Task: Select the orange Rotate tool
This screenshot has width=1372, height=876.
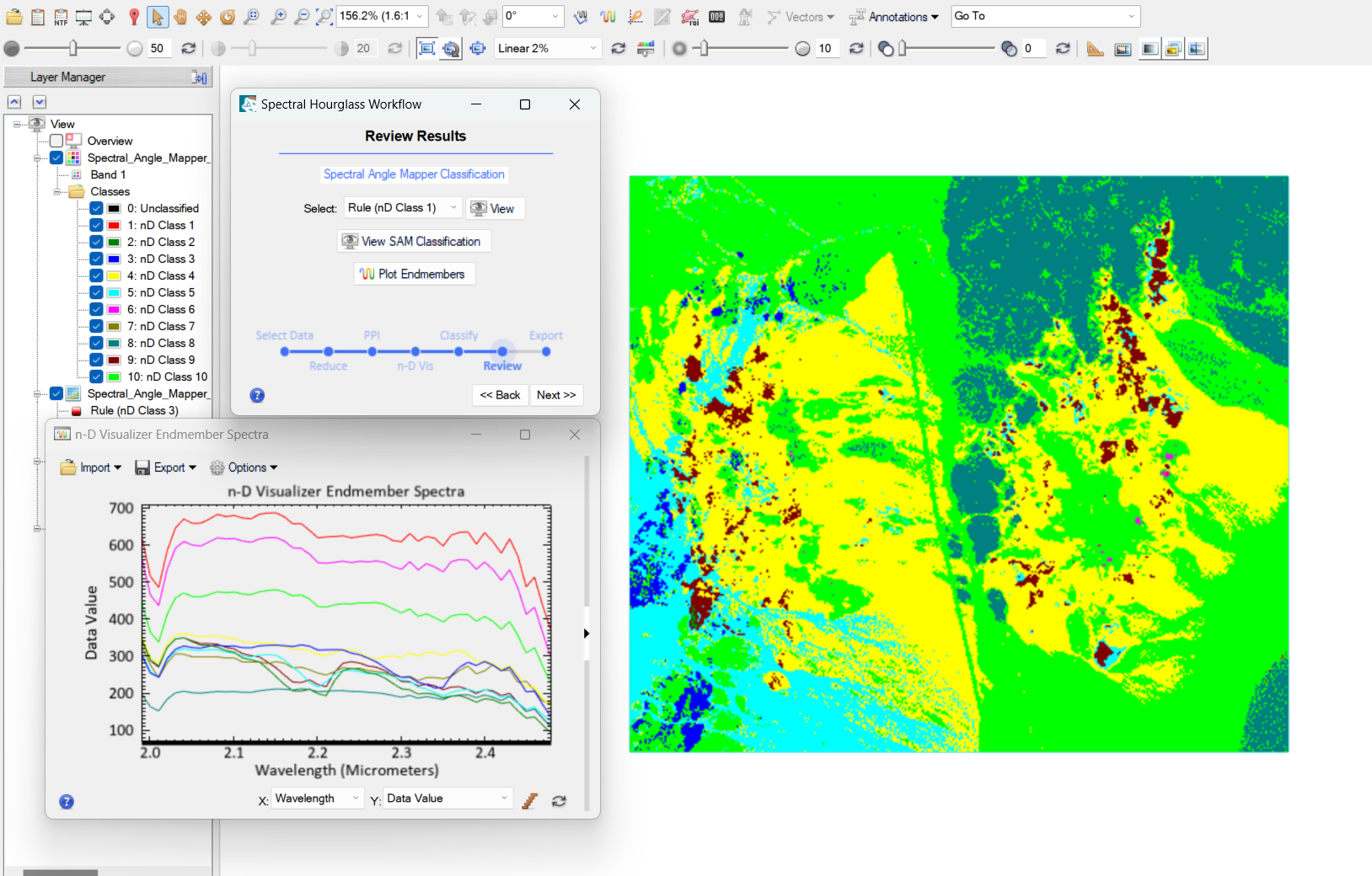Action: pos(228,17)
